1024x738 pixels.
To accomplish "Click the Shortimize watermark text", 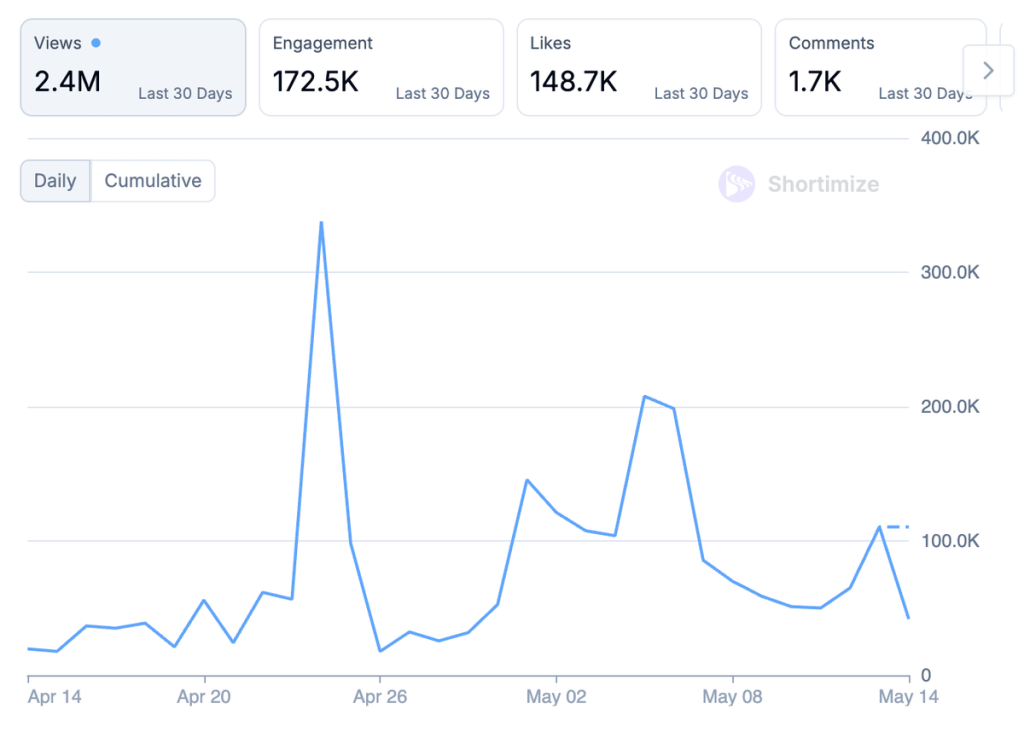I will [x=823, y=184].
